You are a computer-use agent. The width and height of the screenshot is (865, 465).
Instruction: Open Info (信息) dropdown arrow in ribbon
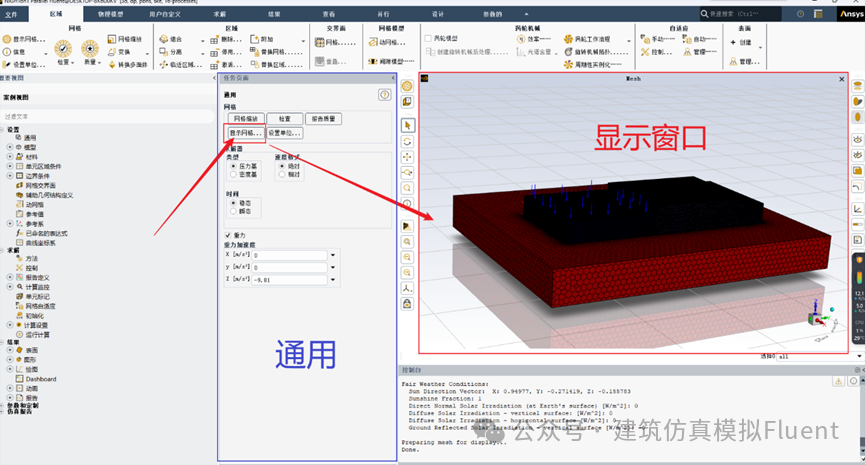pos(46,54)
